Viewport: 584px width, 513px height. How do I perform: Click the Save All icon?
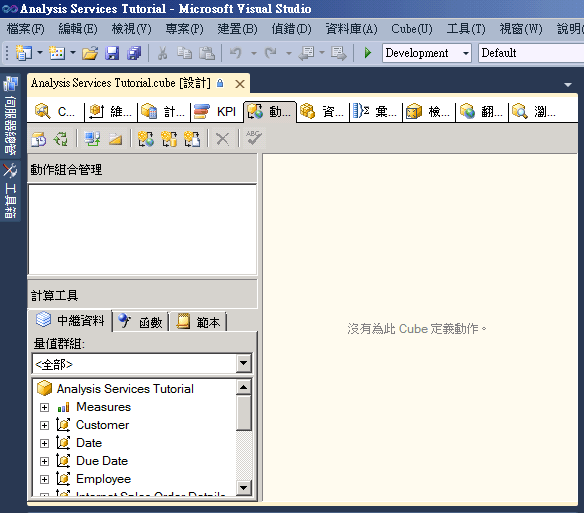(134, 53)
